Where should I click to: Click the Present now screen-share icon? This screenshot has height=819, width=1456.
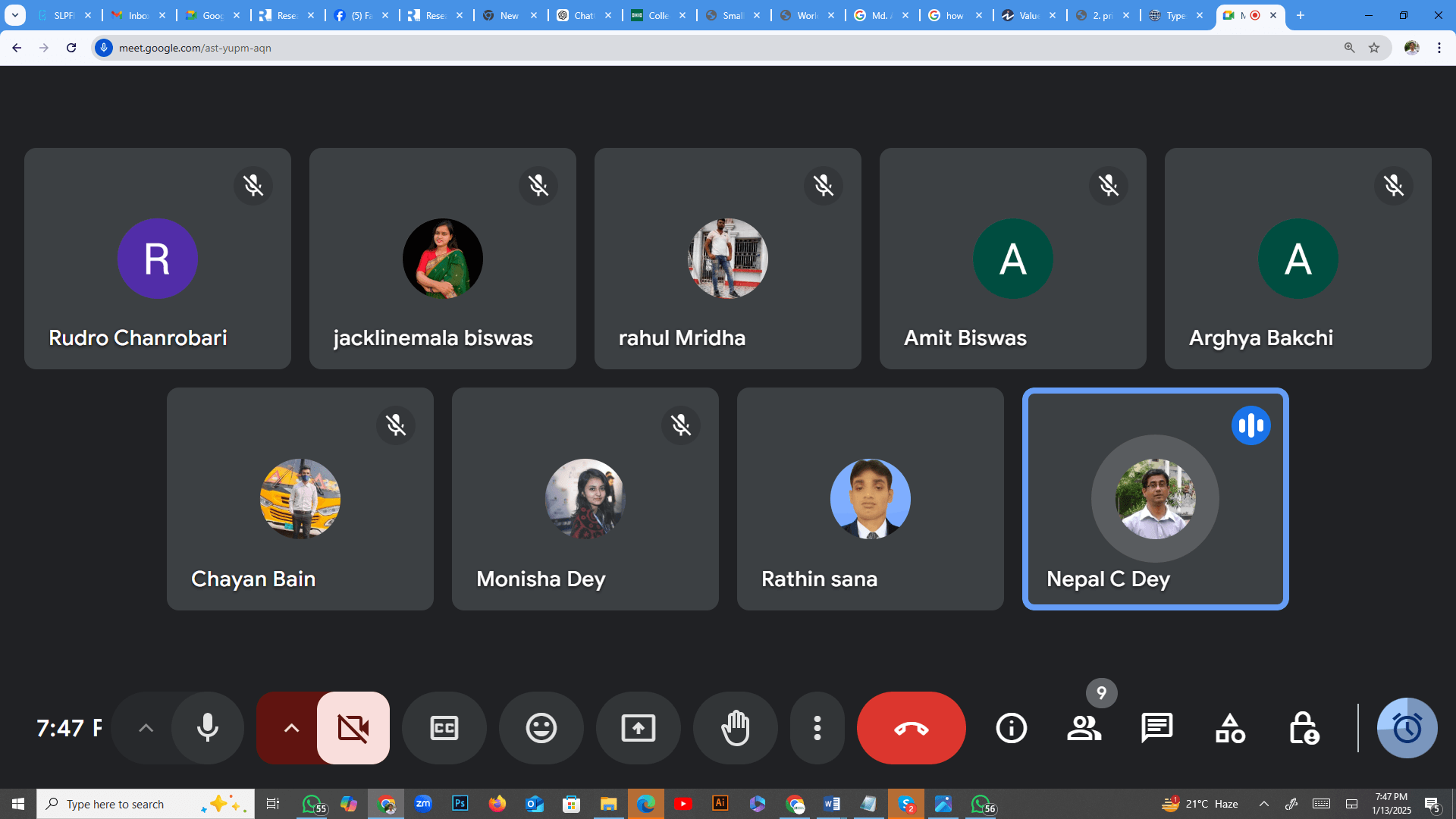pyautogui.click(x=638, y=728)
